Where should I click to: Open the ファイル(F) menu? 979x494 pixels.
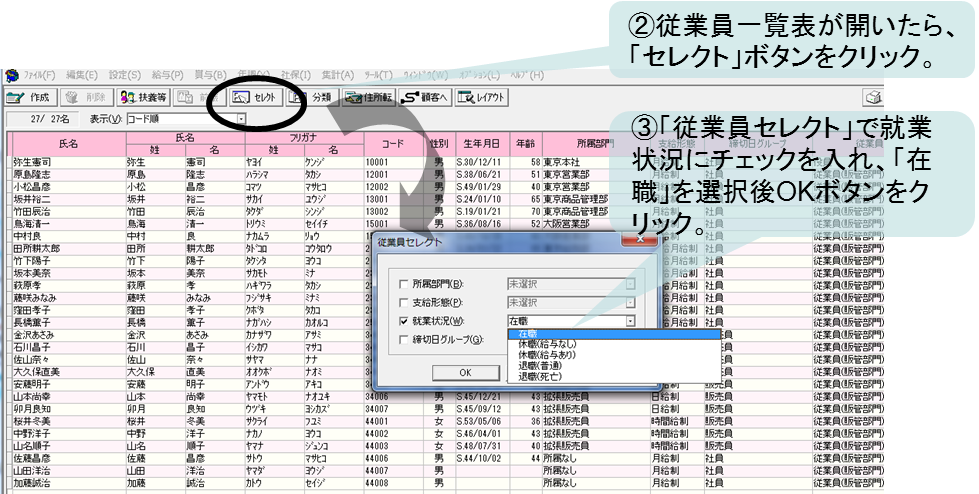click(x=39, y=75)
